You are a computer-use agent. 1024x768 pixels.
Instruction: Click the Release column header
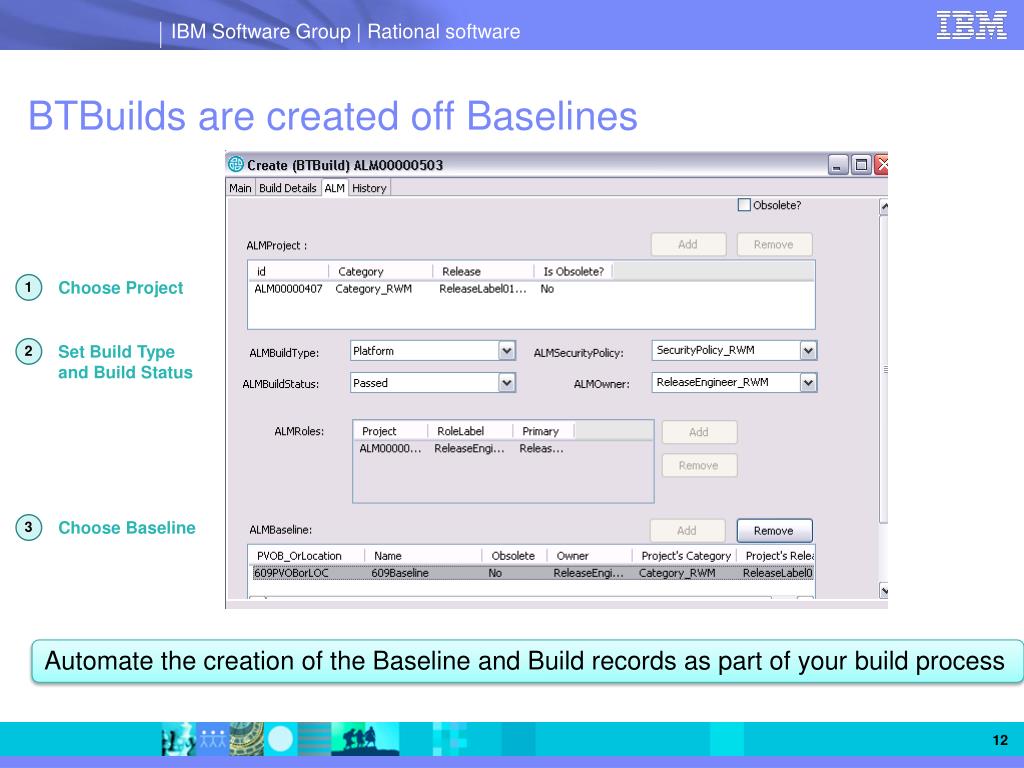(483, 271)
